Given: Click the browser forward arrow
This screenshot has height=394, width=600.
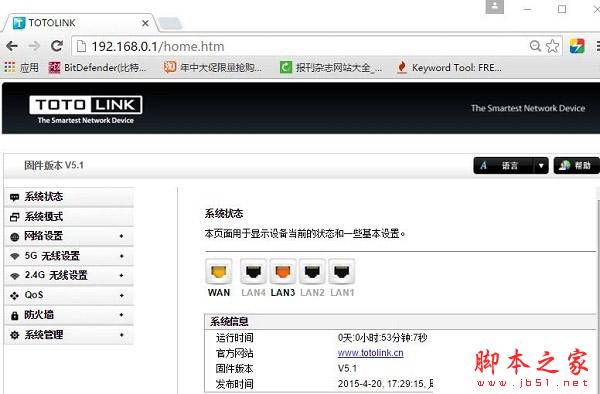Looking at the screenshot, I should click(34, 46).
